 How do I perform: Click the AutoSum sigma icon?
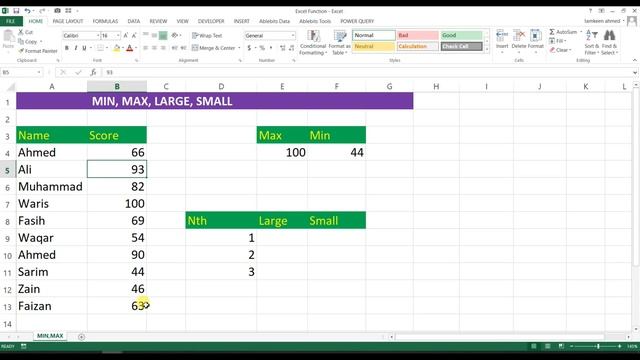pyautogui.click(x=552, y=32)
